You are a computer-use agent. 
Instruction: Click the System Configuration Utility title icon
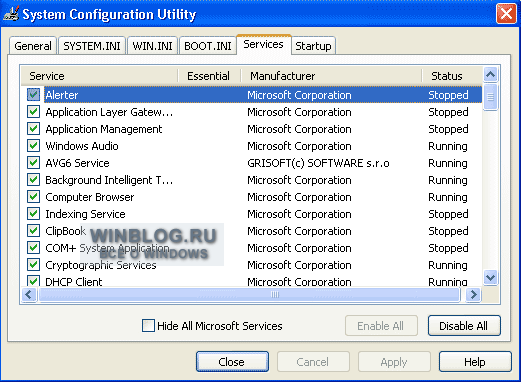pos(11,14)
